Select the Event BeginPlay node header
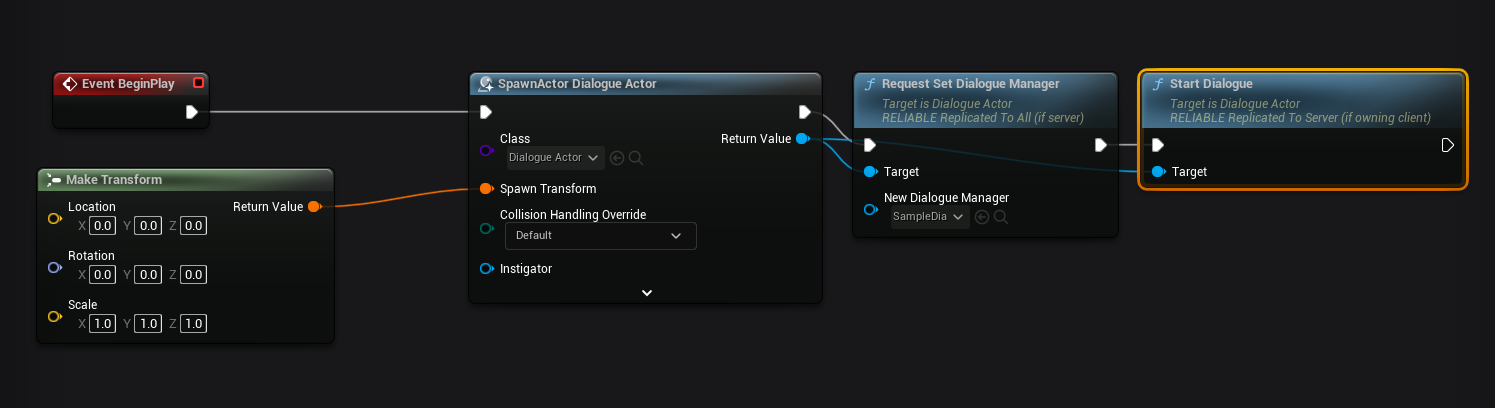Image resolution: width=1495 pixels, height=408 pixels. tap(119, 84)
